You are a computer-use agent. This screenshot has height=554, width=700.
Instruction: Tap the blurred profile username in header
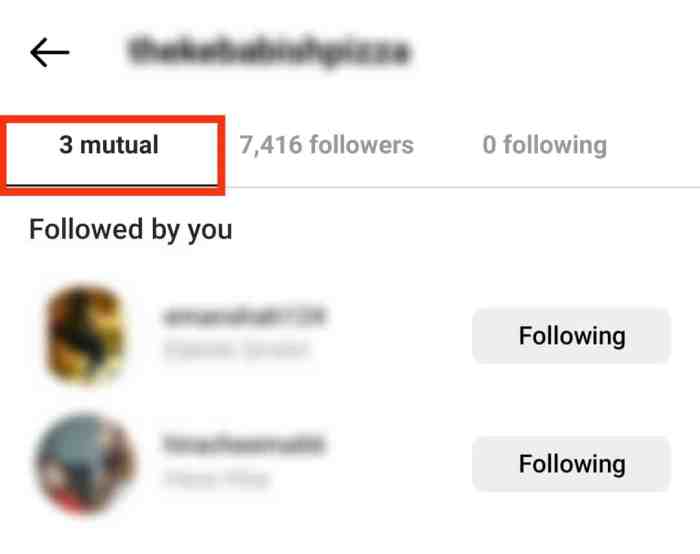tap(269, 51)
